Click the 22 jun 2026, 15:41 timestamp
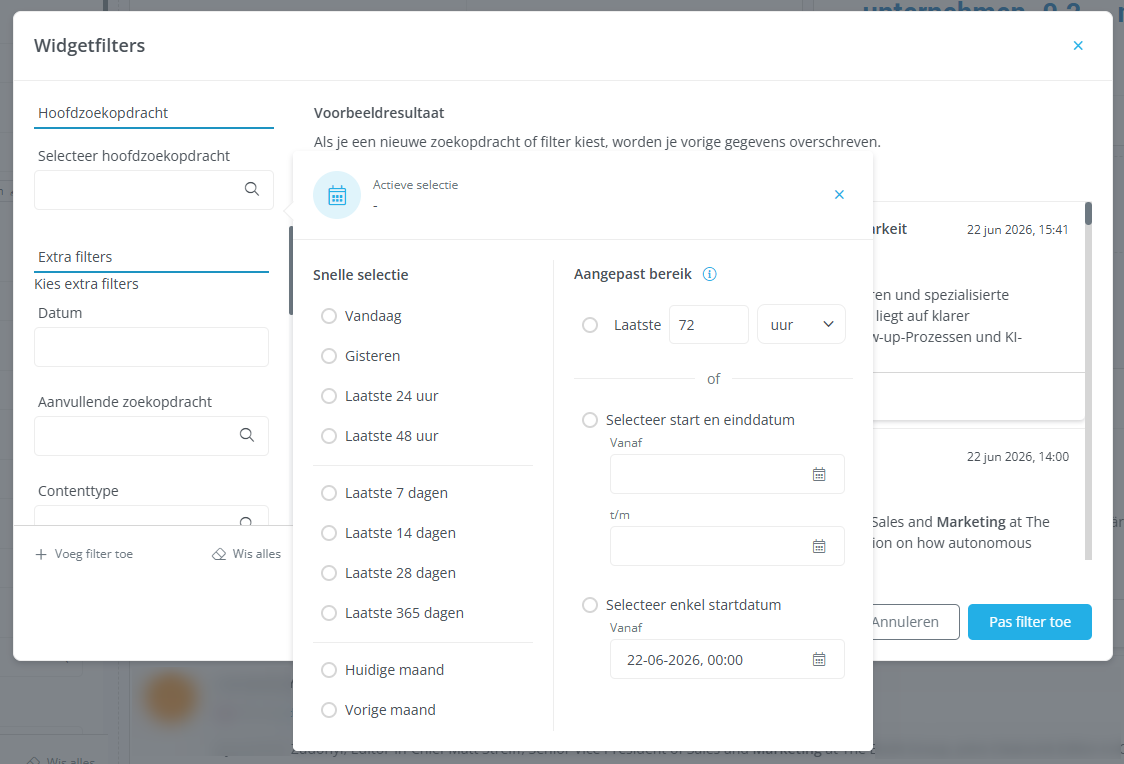This screenshot has height=764, width=1124. (x=1017, y=229)
